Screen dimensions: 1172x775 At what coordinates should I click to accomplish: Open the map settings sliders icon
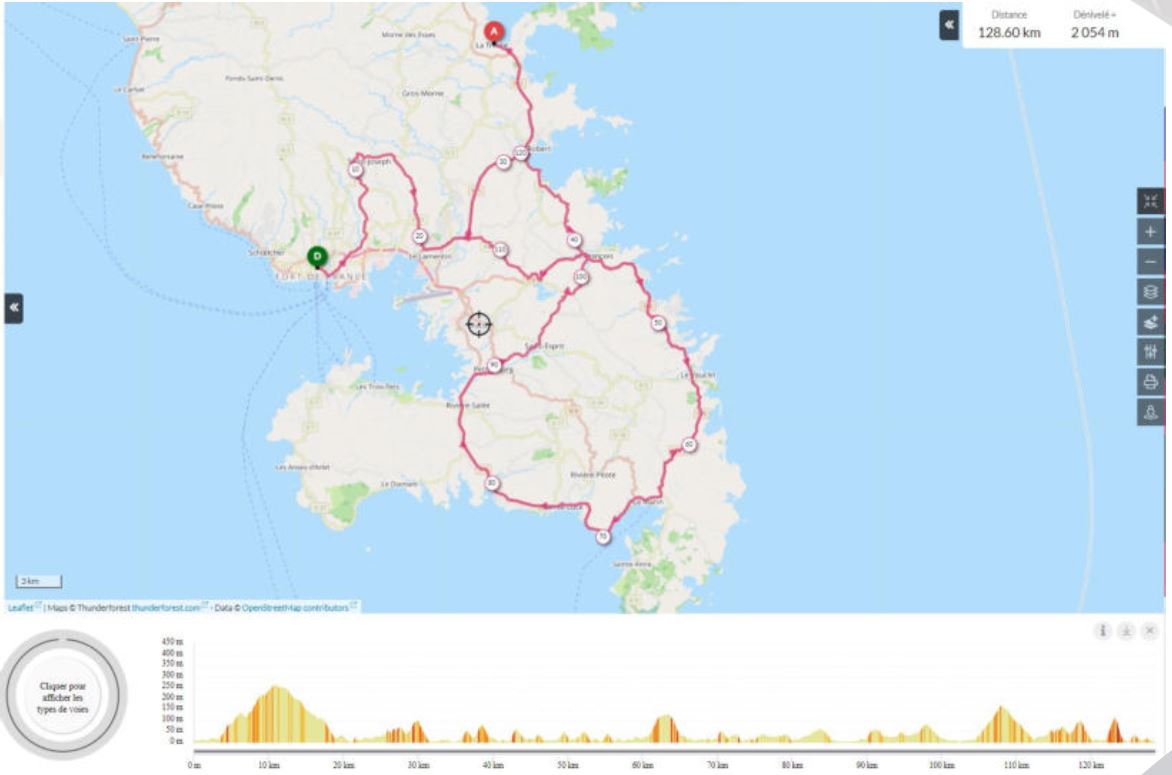[x=1150, y=352]
